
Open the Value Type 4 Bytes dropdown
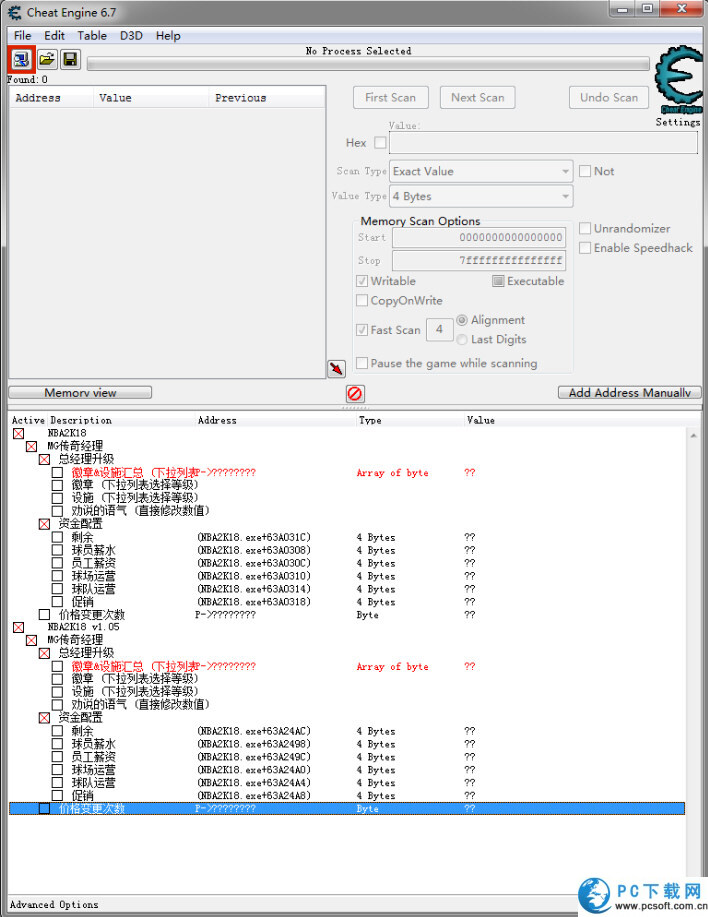481,196
